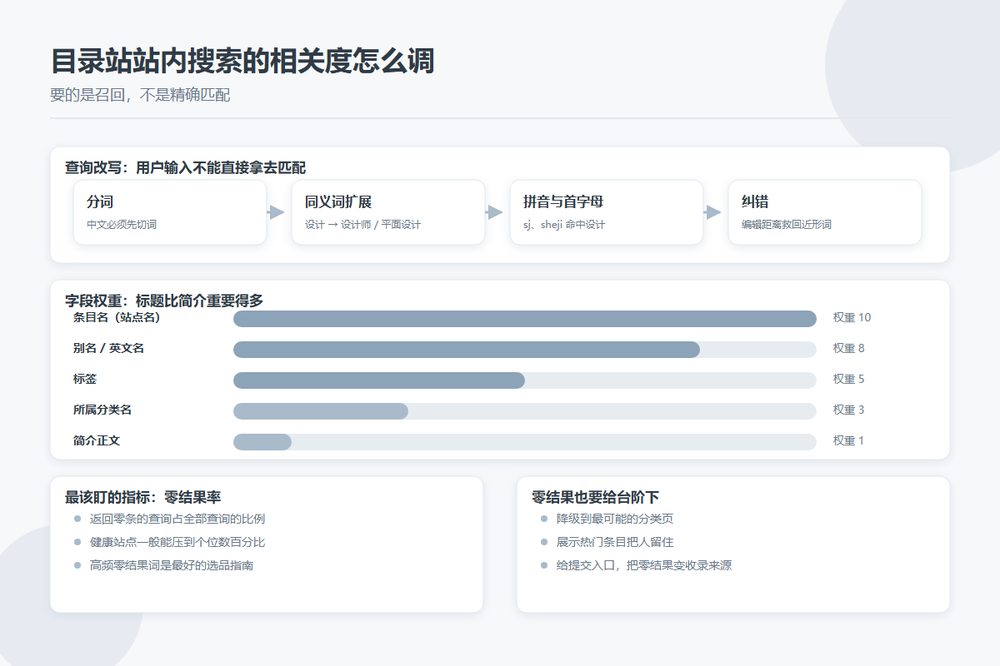Select the 纠错 step card
This screenshot has height=666, width=1000.
coord(825,212)
